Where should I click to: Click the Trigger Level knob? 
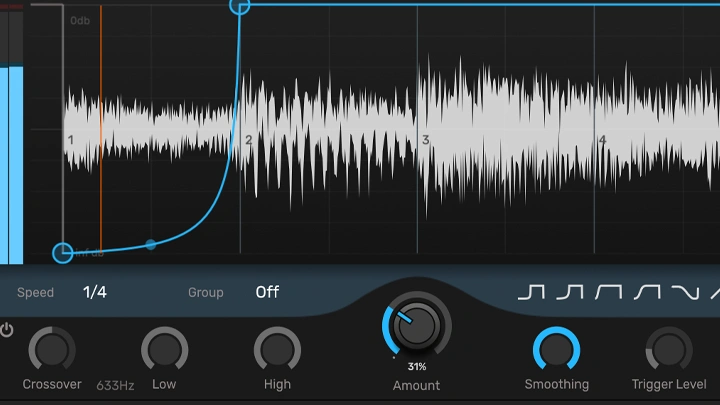pyautogui.click(x=668, y=350)
